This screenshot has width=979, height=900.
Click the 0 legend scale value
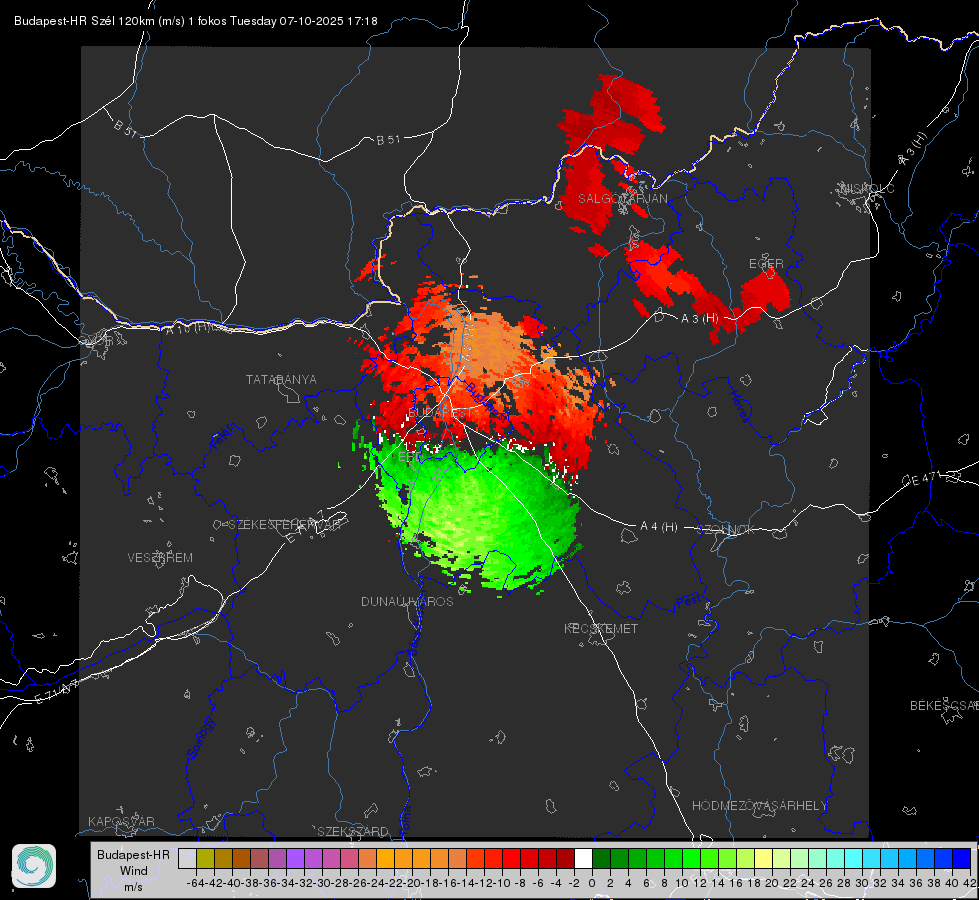tap(592, 883)
